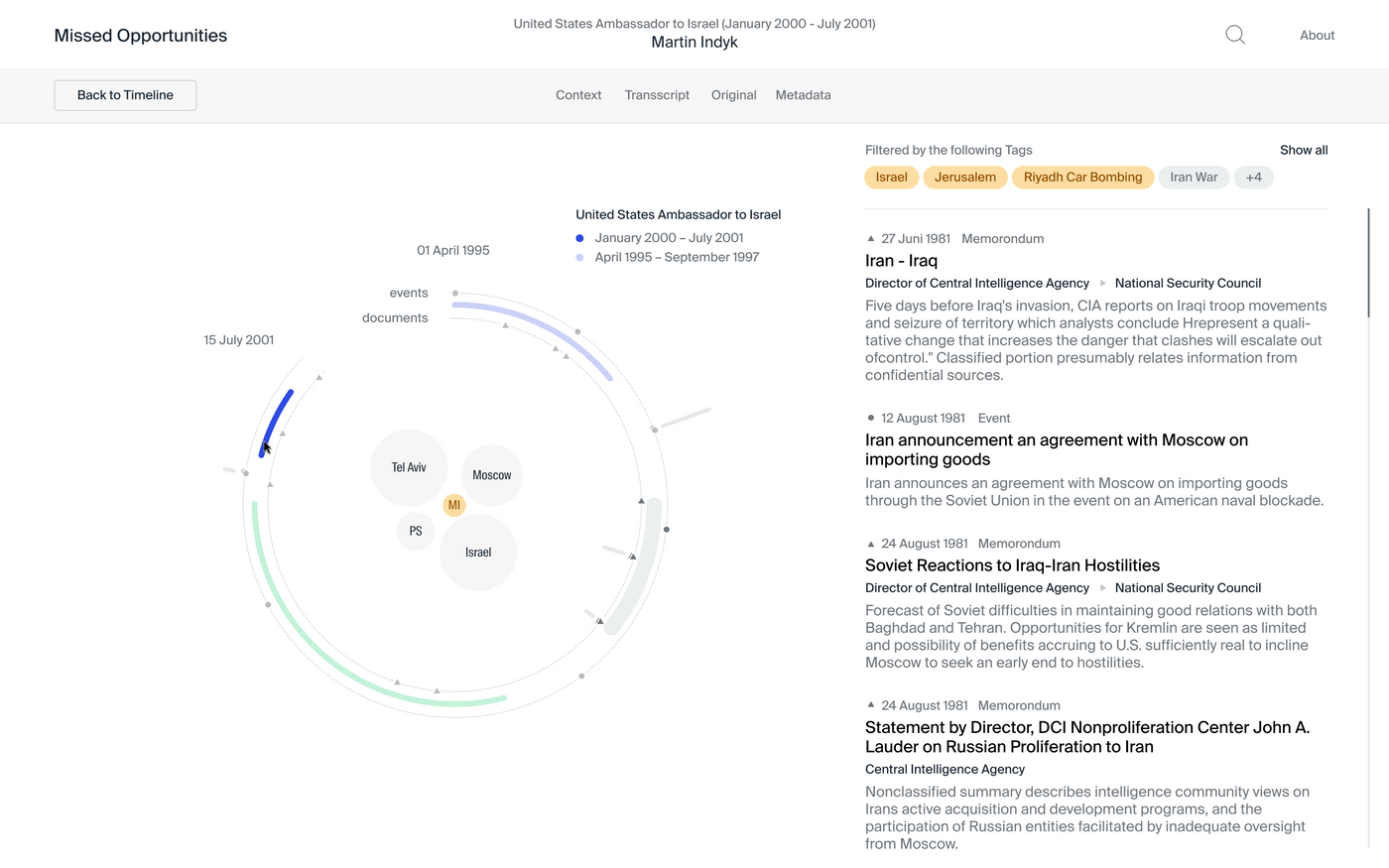Switch to the Transscript tab
Screen dimensions: 1389x868
tap(657, 95)
